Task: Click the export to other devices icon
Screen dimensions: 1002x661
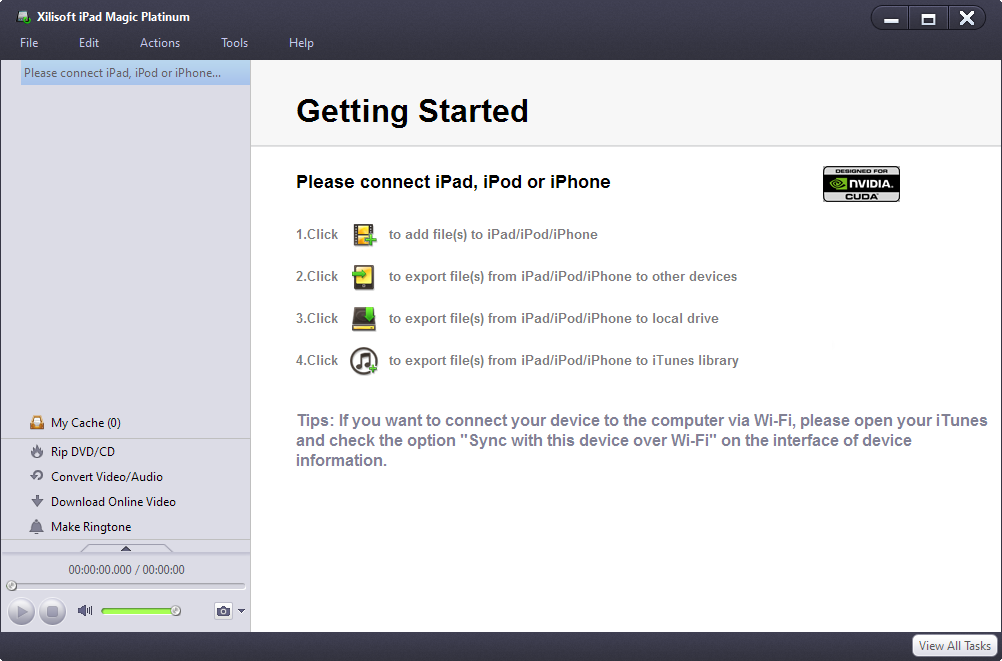Action: pos(364,277)
